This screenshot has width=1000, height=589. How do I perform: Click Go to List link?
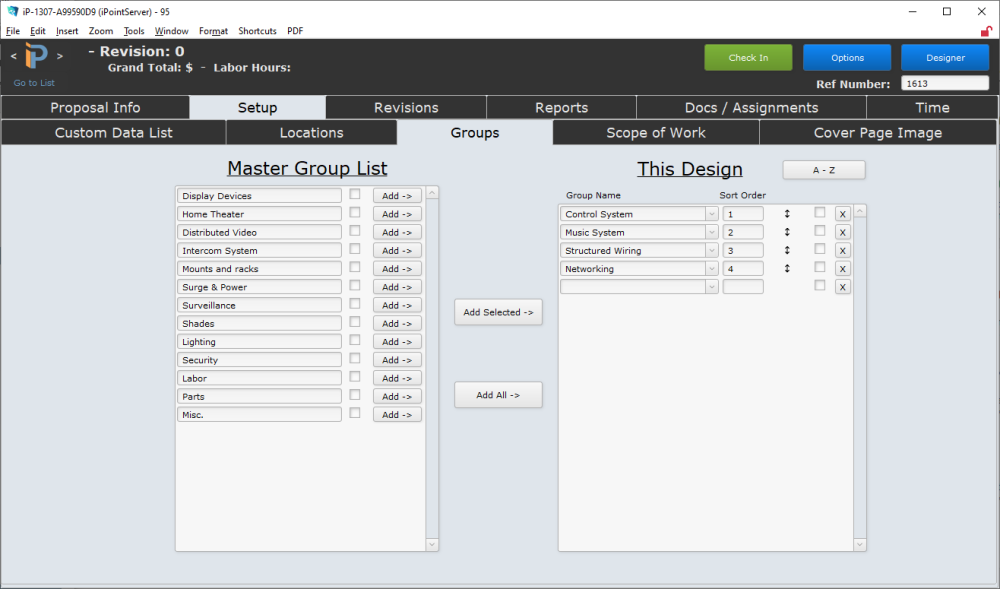(34, 83)
